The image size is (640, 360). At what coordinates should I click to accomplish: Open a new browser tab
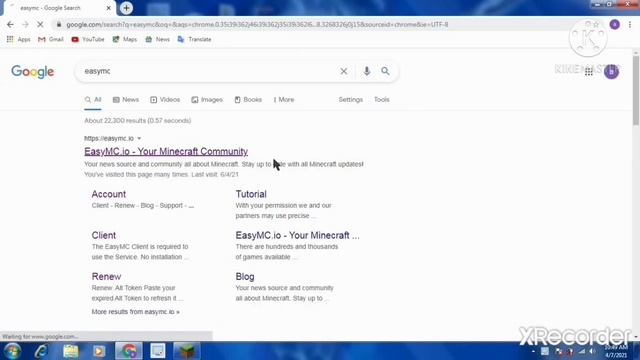127,8
